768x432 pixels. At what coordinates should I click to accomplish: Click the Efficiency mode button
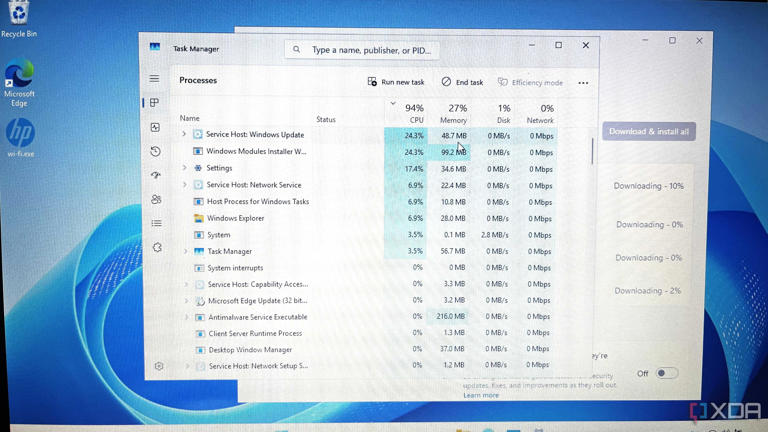[x=530, y=82]
